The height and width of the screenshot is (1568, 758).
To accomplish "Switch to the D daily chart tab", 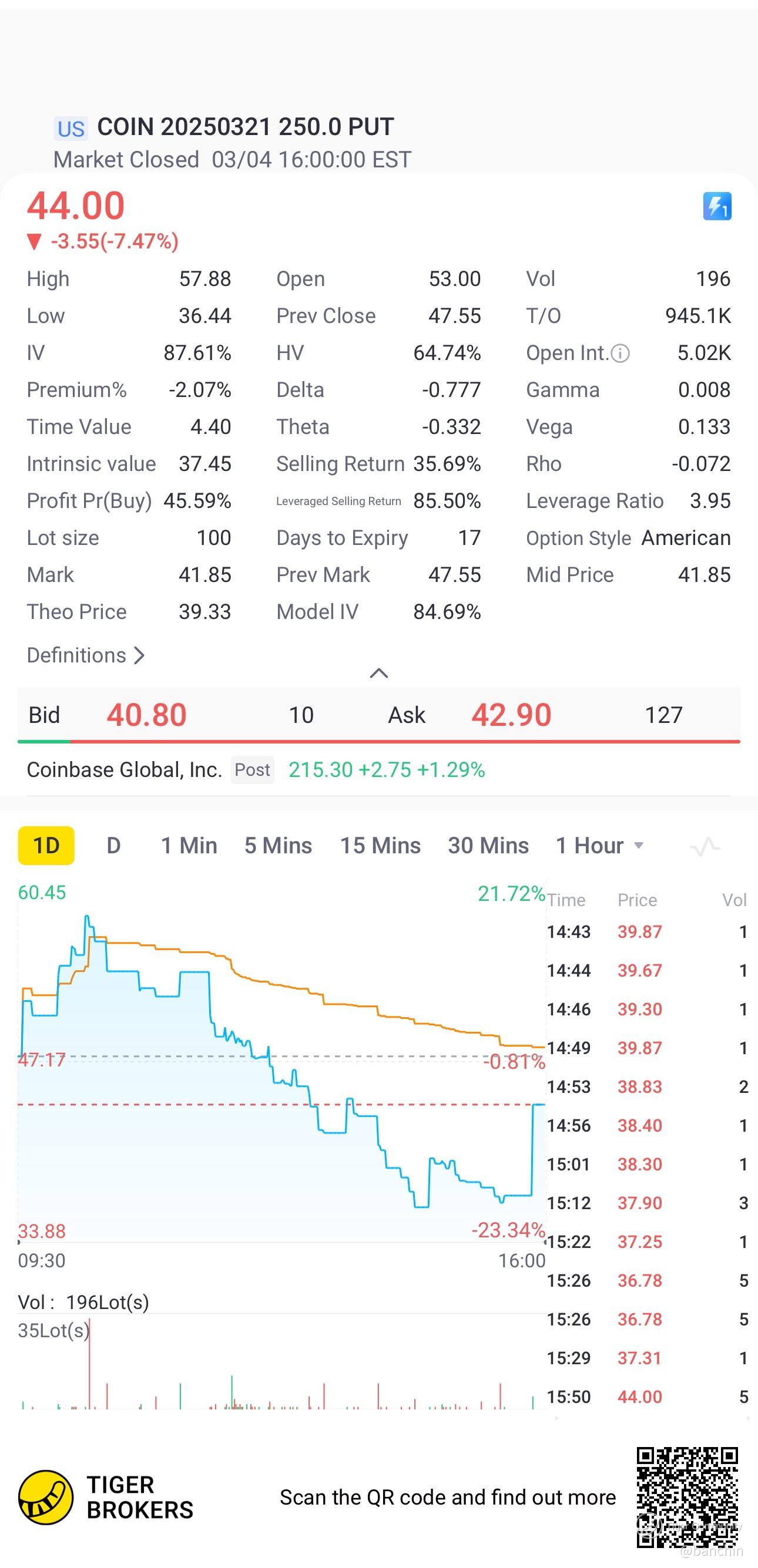I will tap(113, 846).
